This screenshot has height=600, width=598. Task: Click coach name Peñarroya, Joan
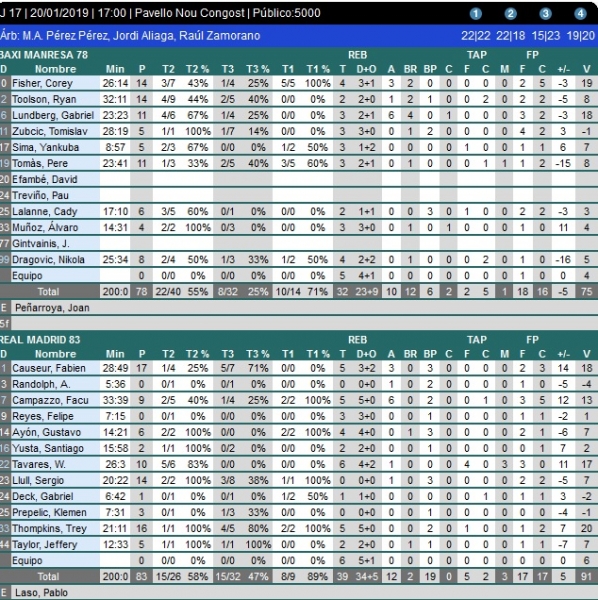pyautogui.click(x=52, y=308)
